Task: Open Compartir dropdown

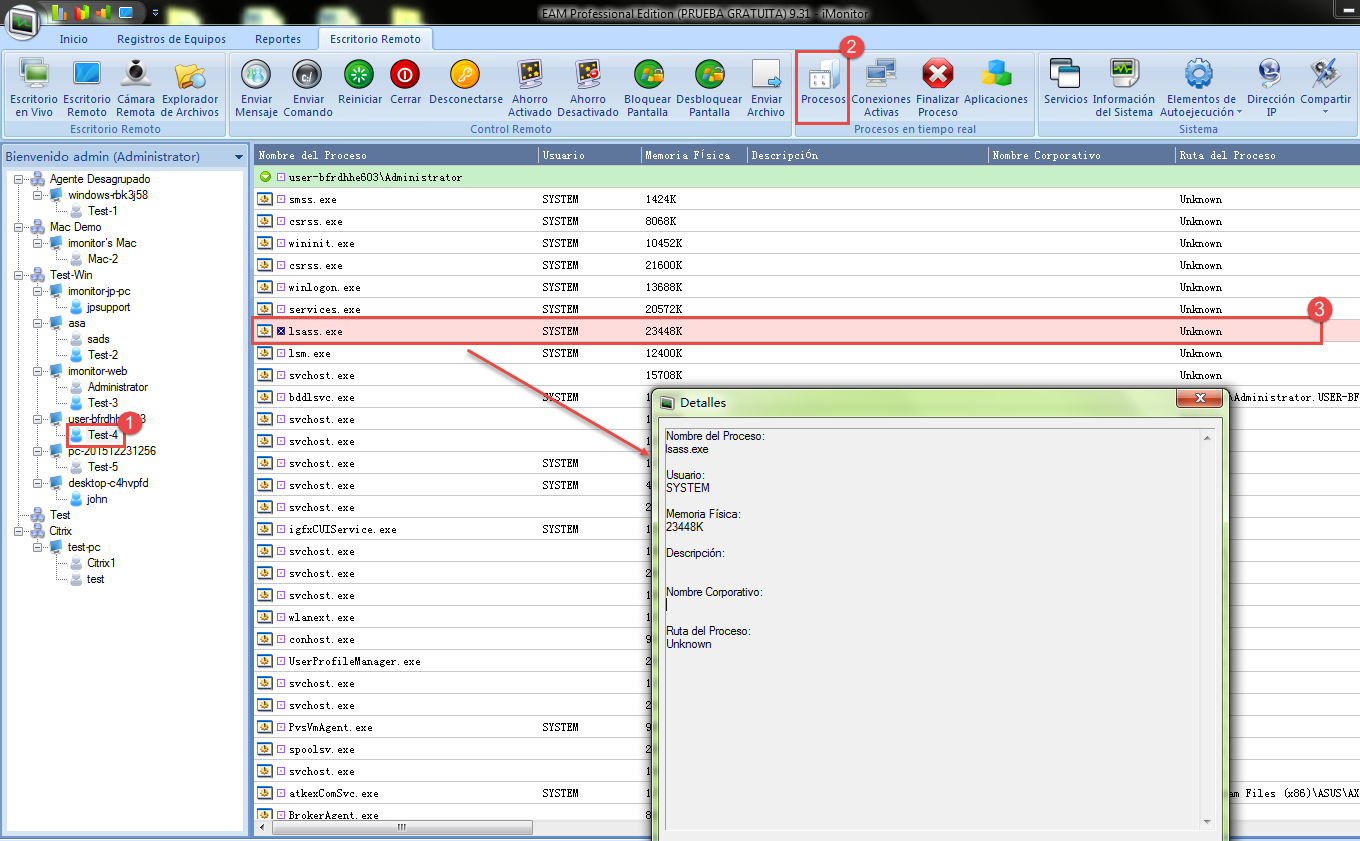Action: pos(1326,89)
